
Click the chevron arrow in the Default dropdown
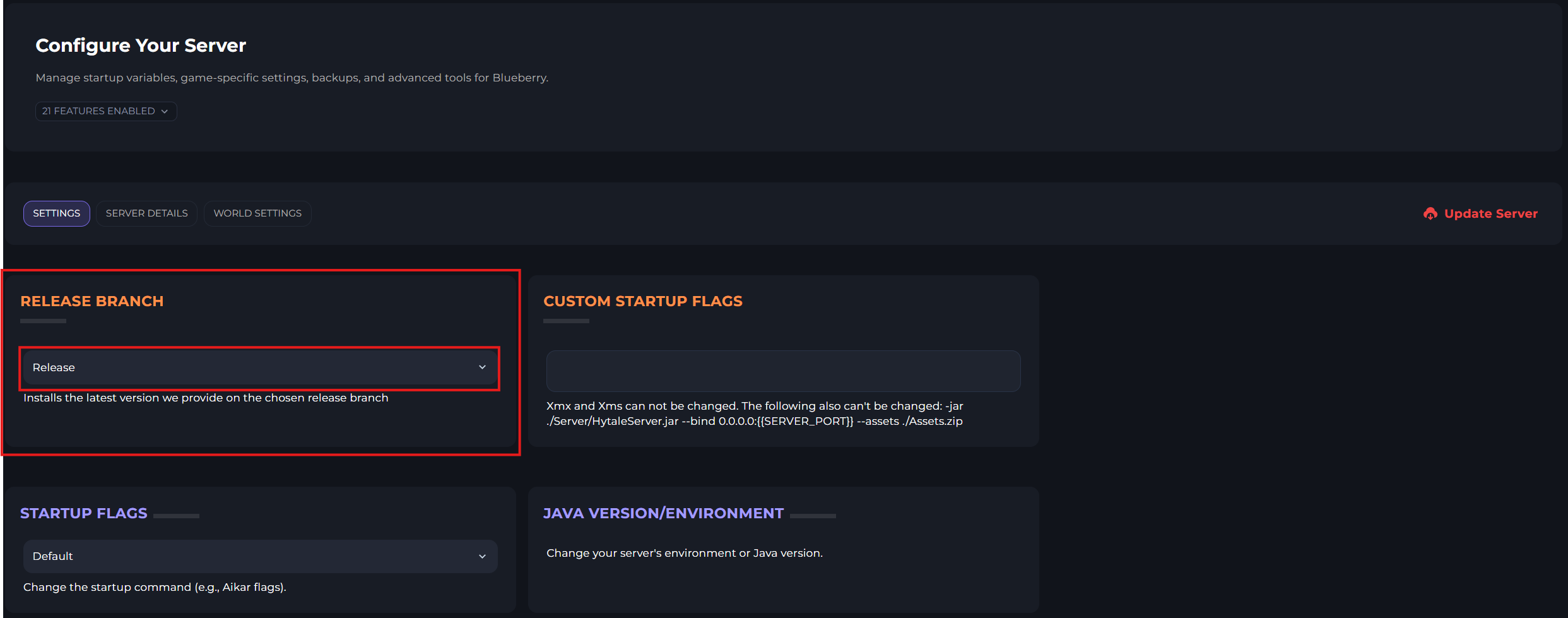(x=482, y=556)
